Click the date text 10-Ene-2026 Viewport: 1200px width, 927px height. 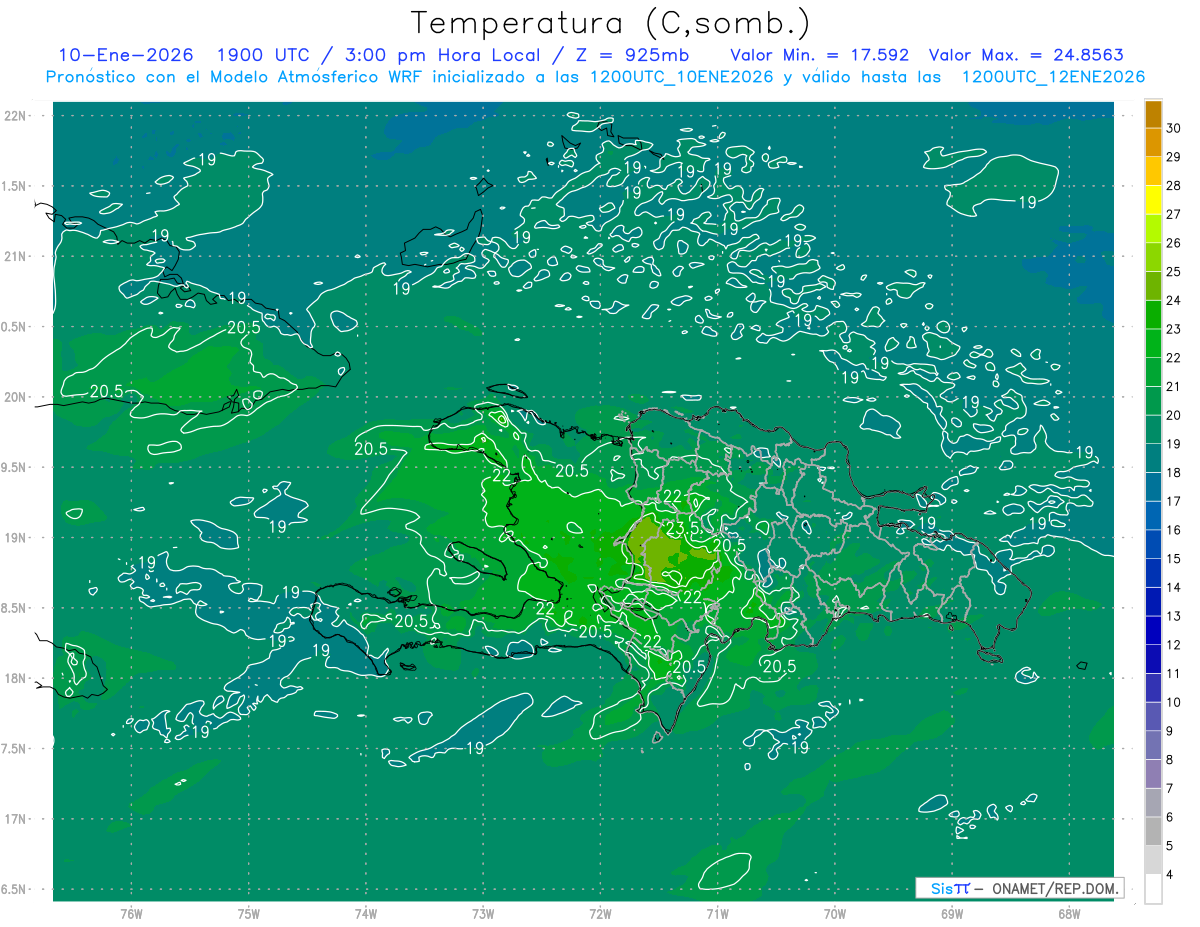[120, 55]
